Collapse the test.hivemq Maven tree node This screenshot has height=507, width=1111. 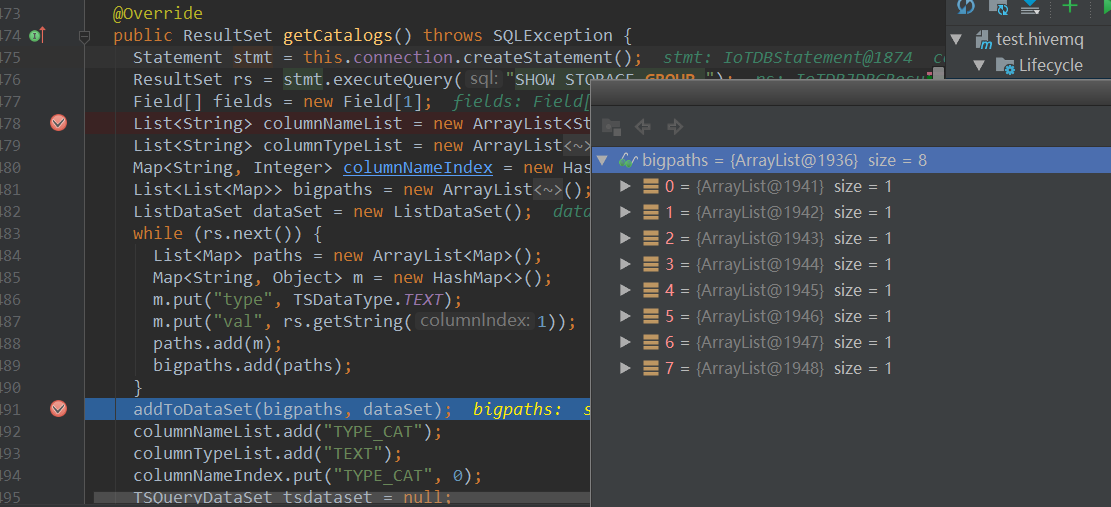tap(957, 40)
